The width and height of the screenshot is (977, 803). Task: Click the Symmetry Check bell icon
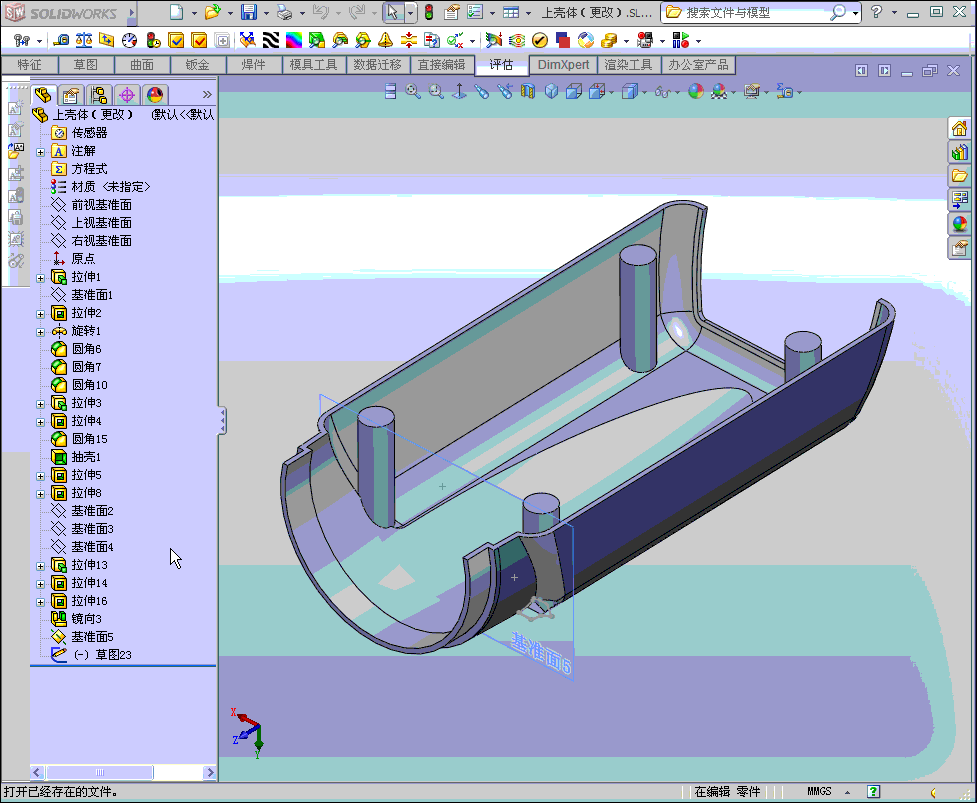(x=386, y=40)
